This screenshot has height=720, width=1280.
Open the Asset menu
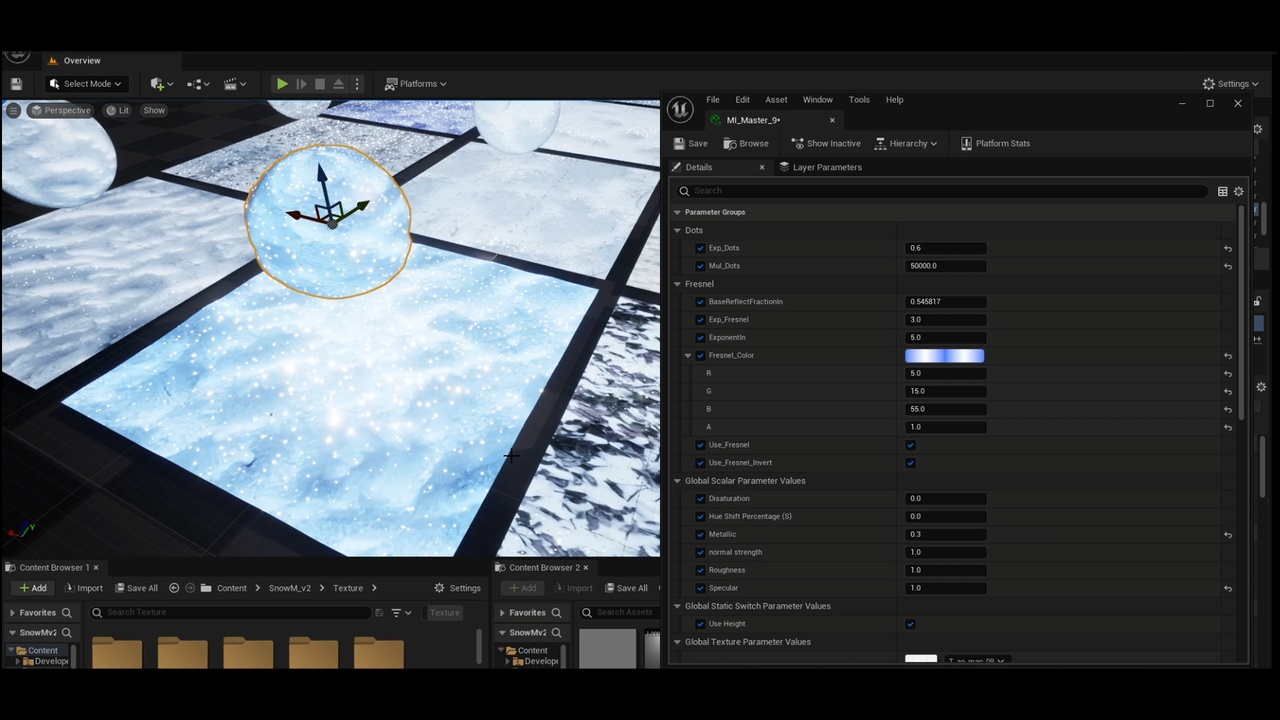click(776, 100)
